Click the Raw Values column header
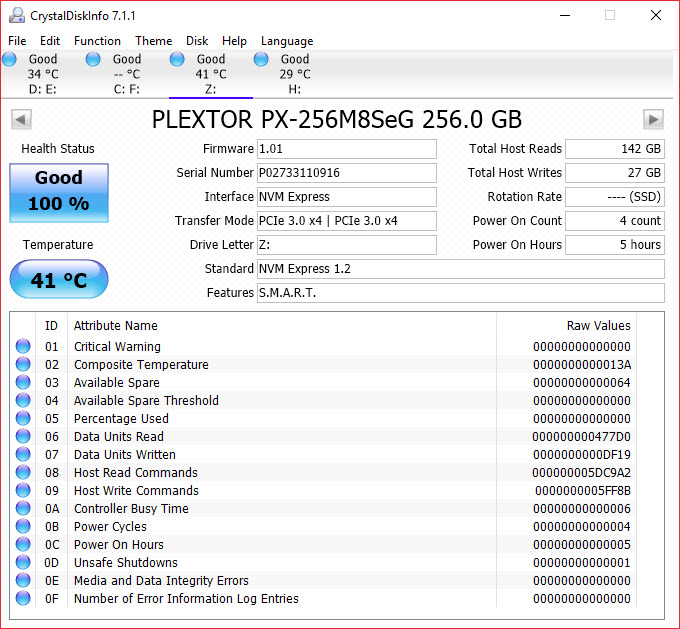Screen dimensions: 680x629 pos(598,325)
